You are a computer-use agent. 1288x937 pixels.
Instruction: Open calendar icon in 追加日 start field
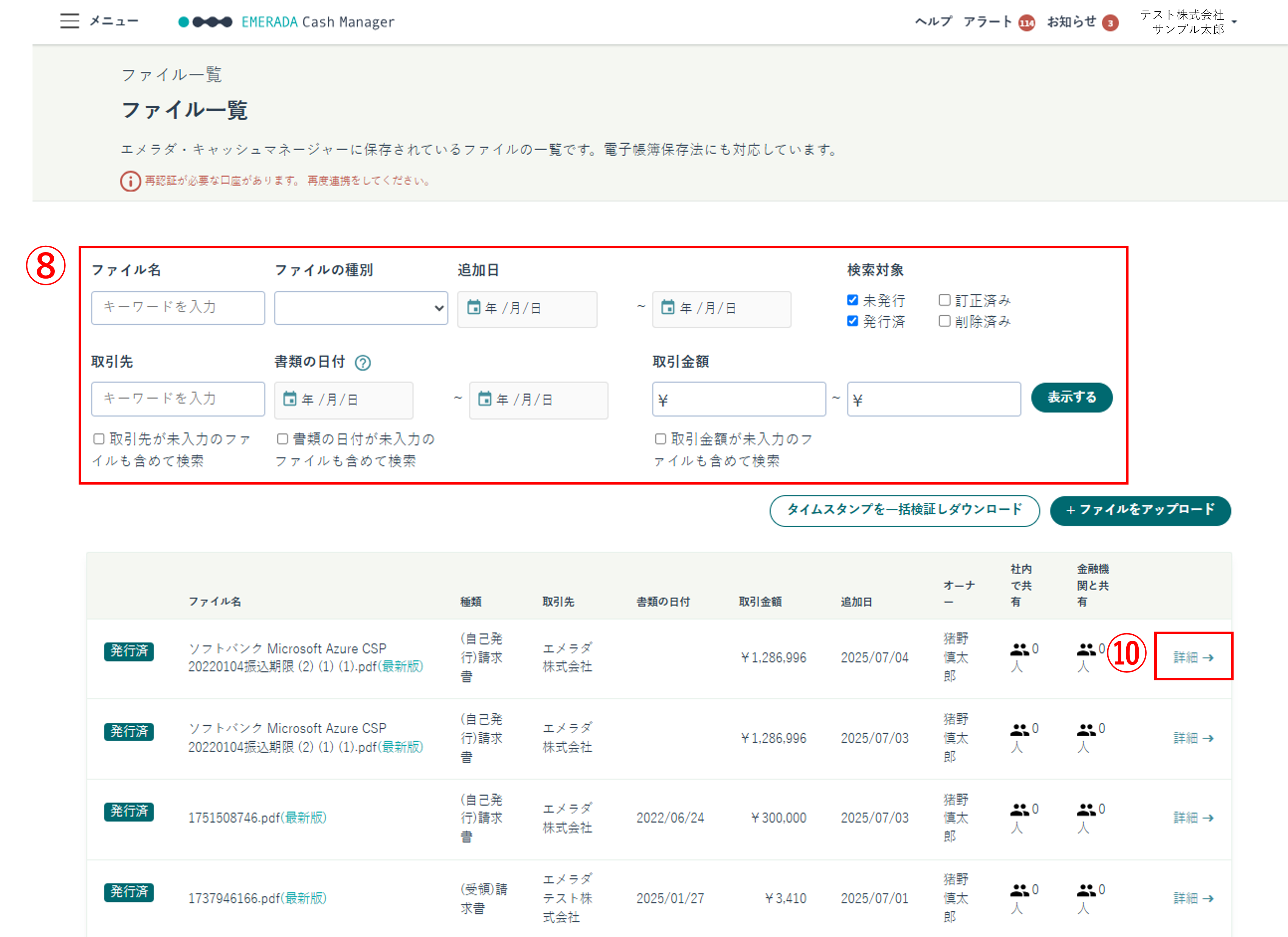pos(474,307)
